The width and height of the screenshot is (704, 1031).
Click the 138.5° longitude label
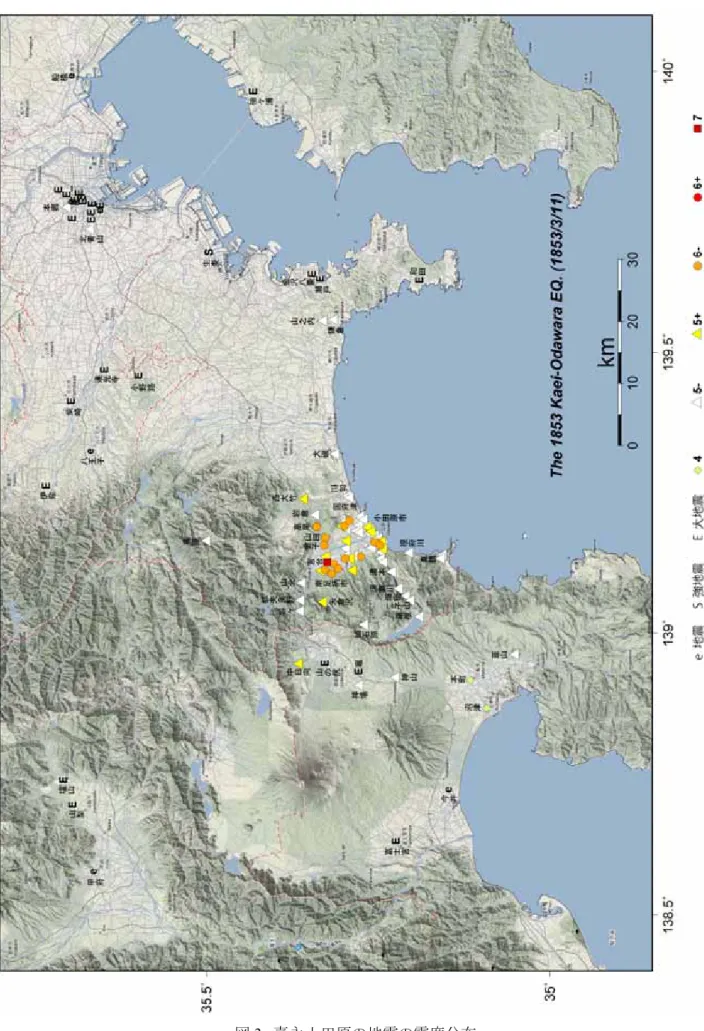(669, 916)
